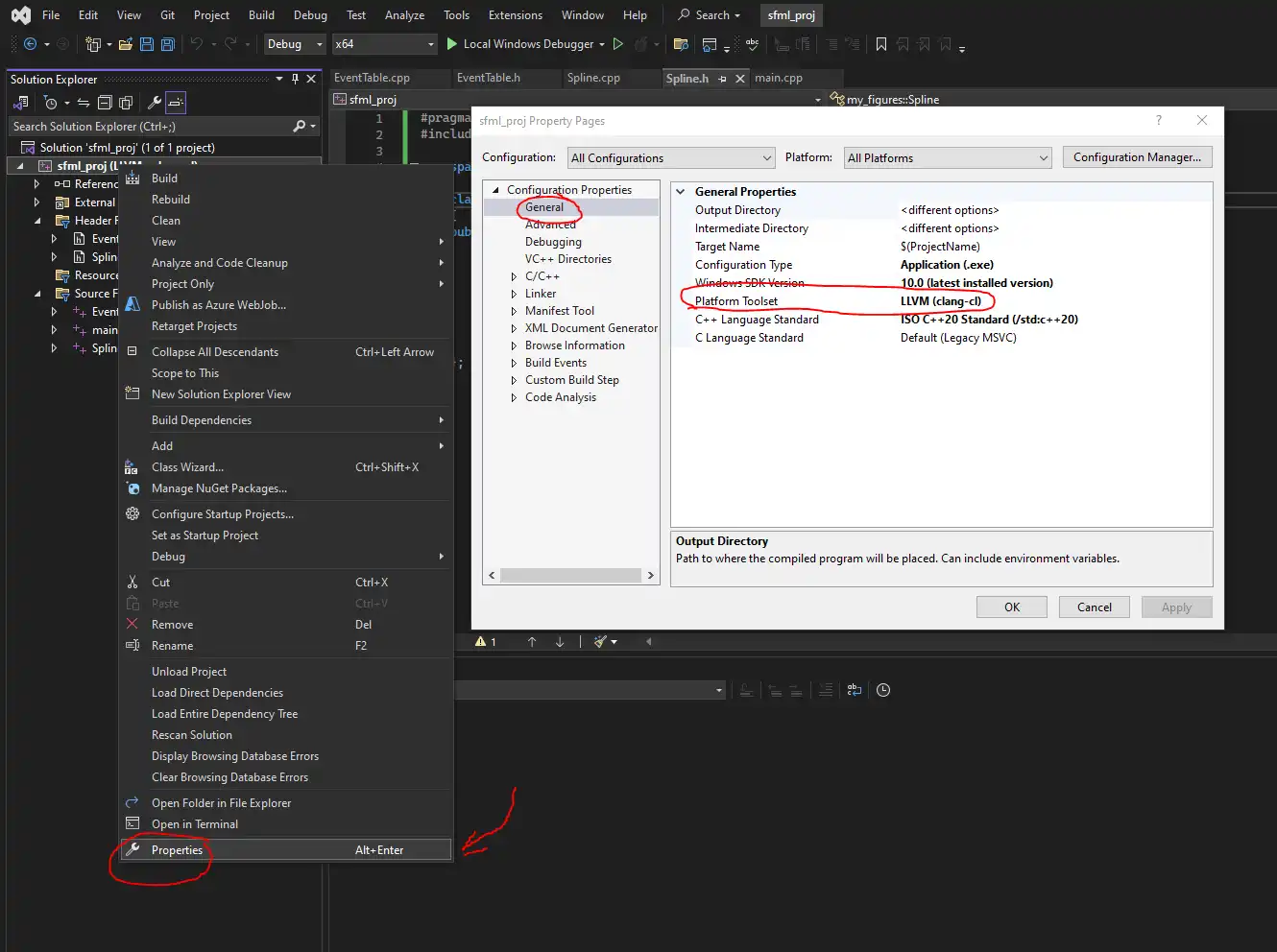Select the Debugging page in the property tree
1277x952 pixels.
pos(553,242)
